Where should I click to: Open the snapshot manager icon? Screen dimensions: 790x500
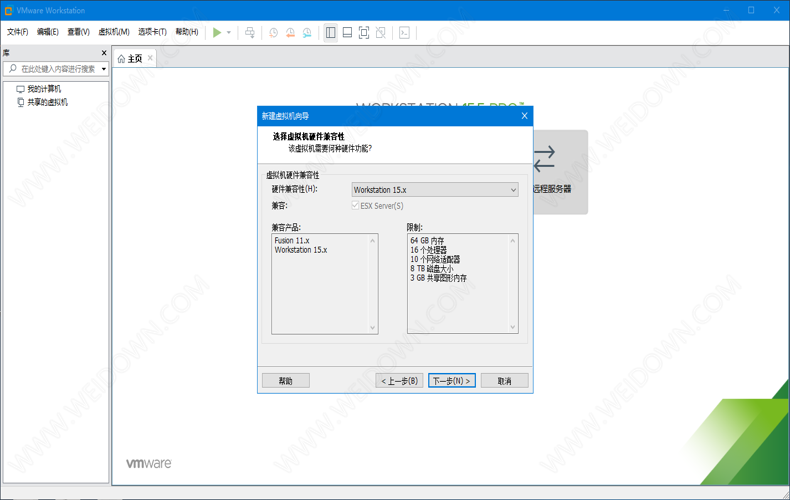pos(307,33)
